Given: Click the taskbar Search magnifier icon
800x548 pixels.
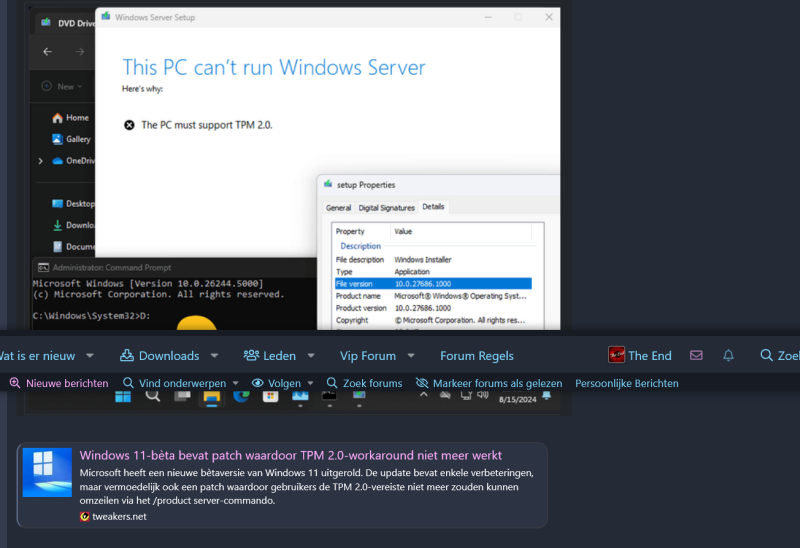Looking at the screenshot, I should coord(153,396).
